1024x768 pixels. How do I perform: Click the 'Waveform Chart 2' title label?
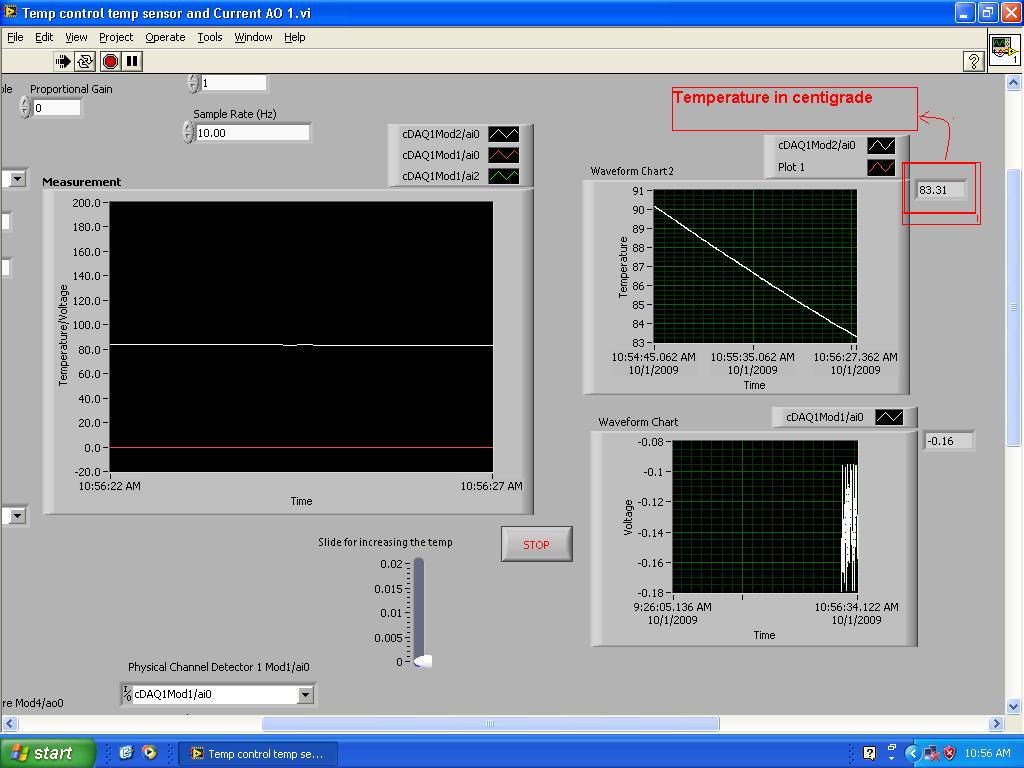coord(632,171)
